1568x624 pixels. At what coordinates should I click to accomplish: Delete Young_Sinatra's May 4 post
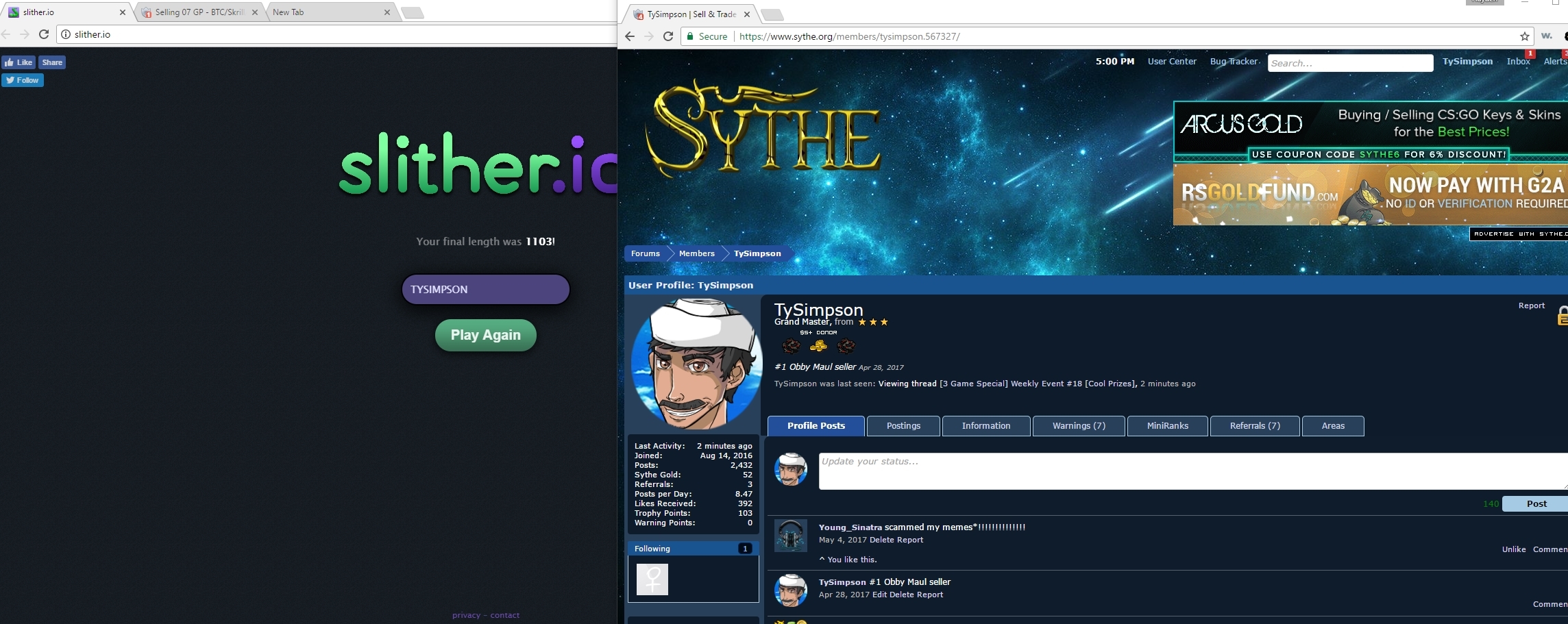coord(881,540)
